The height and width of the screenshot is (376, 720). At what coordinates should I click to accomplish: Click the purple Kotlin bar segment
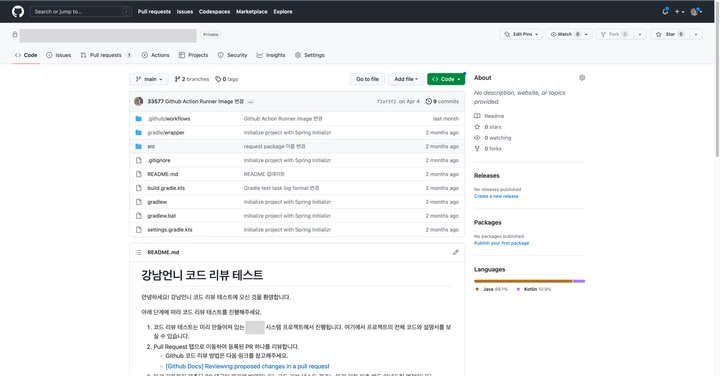[x=579, y=281]
